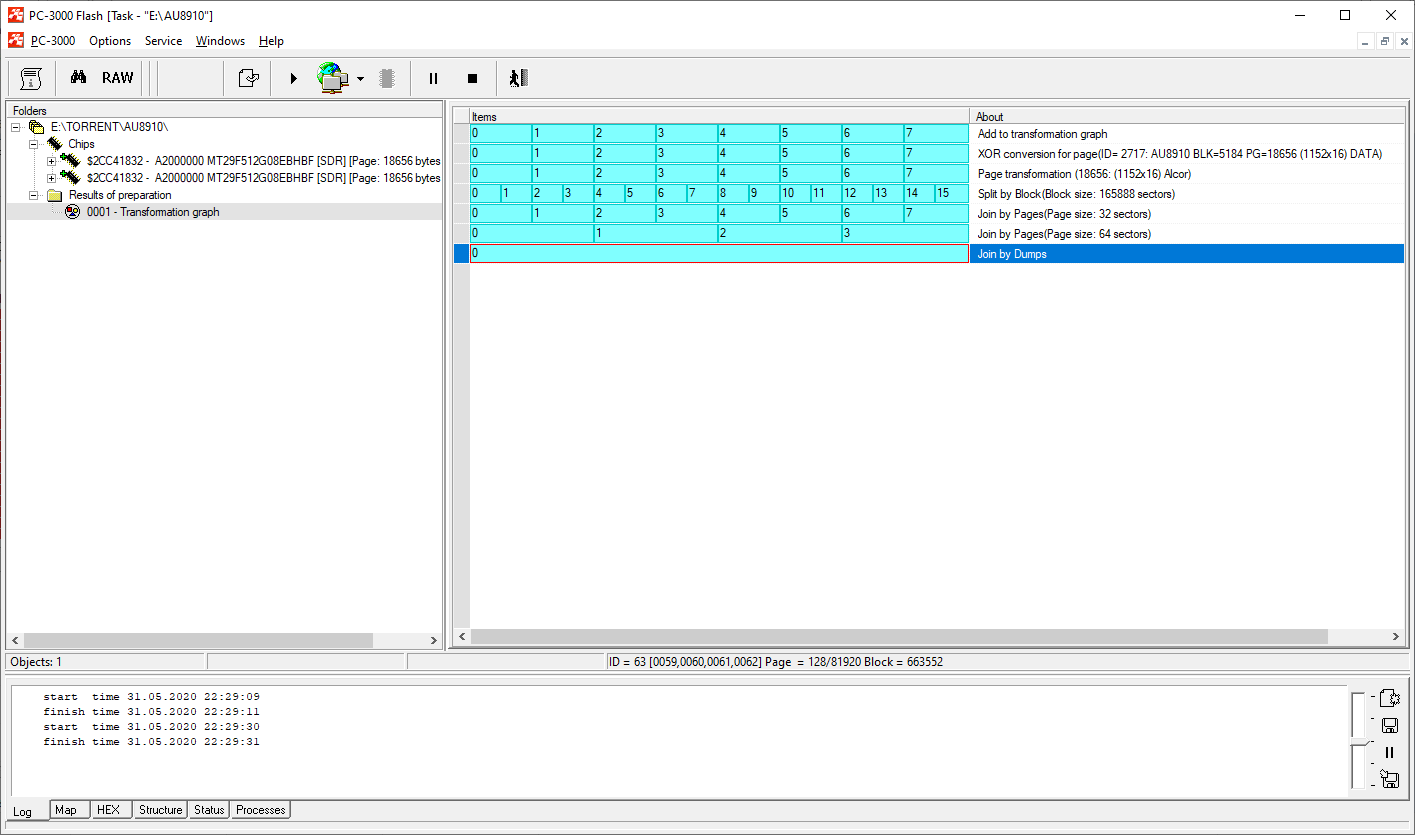Collapse the Results of preparation folder
The width and height of the screenshot is (1415, 835).
point(34,195)
